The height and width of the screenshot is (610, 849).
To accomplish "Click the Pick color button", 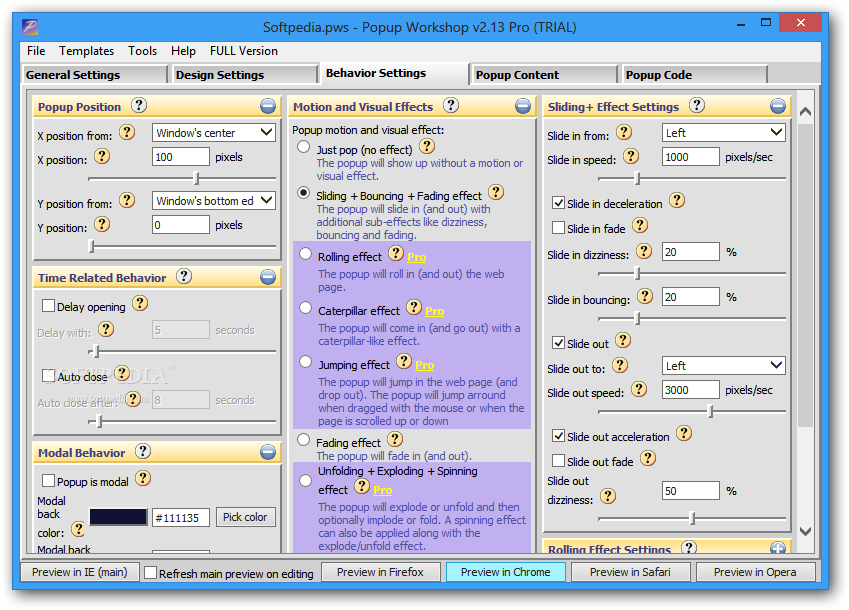I will [245, 517].
